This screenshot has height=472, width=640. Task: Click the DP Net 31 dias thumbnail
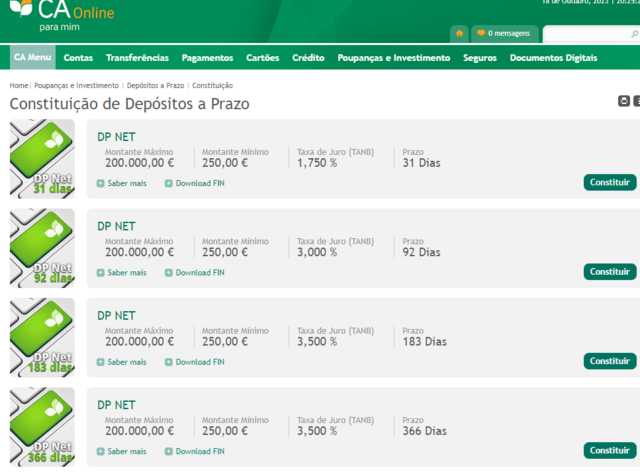pyautogui.click(x=42, y=159)
